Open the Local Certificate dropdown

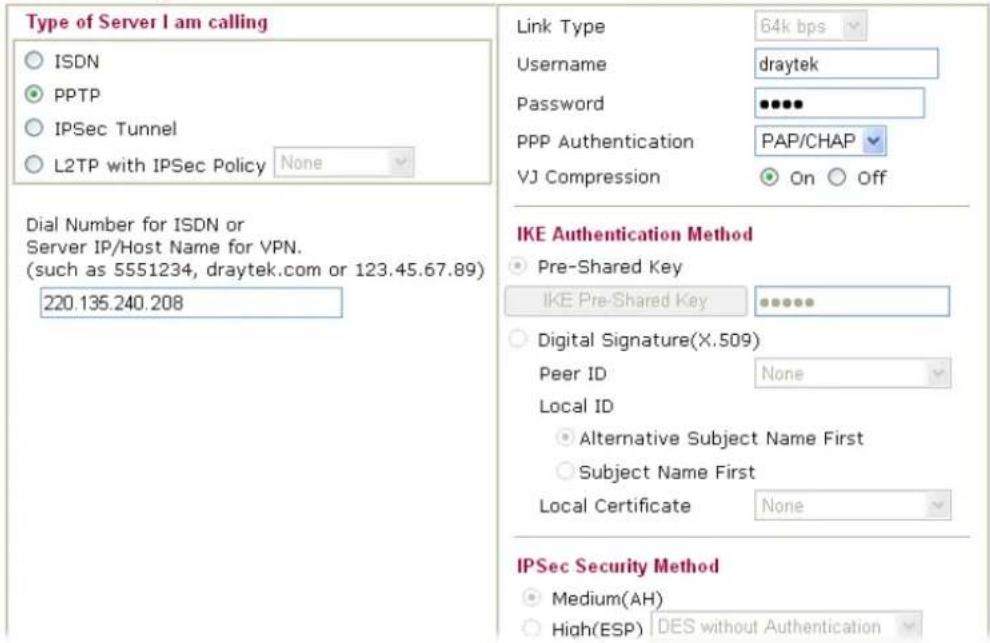click(x=852, y=505)
